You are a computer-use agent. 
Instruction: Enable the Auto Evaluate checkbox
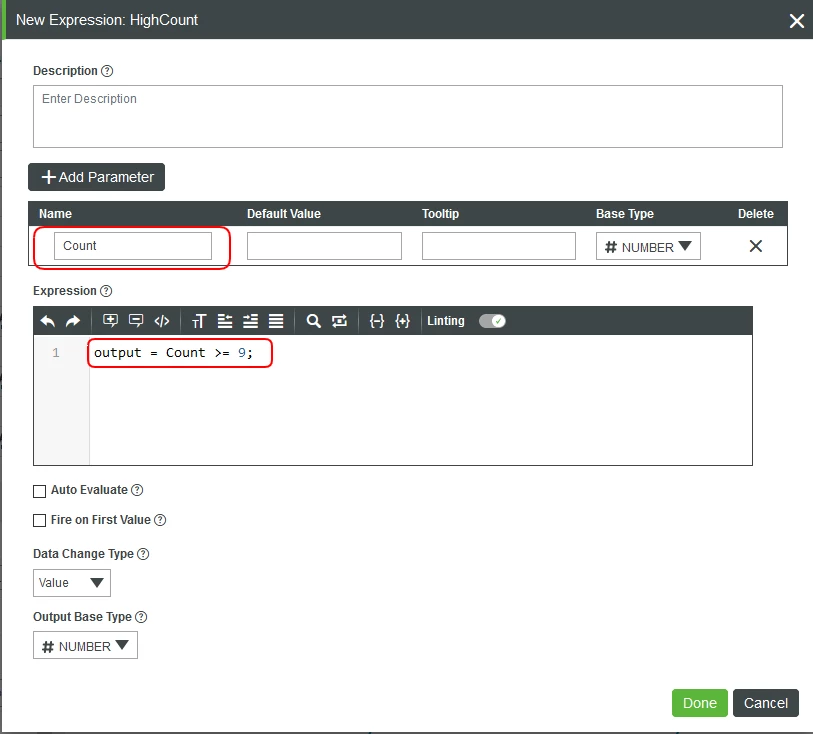pyautogui.click(x=39, y=491)
